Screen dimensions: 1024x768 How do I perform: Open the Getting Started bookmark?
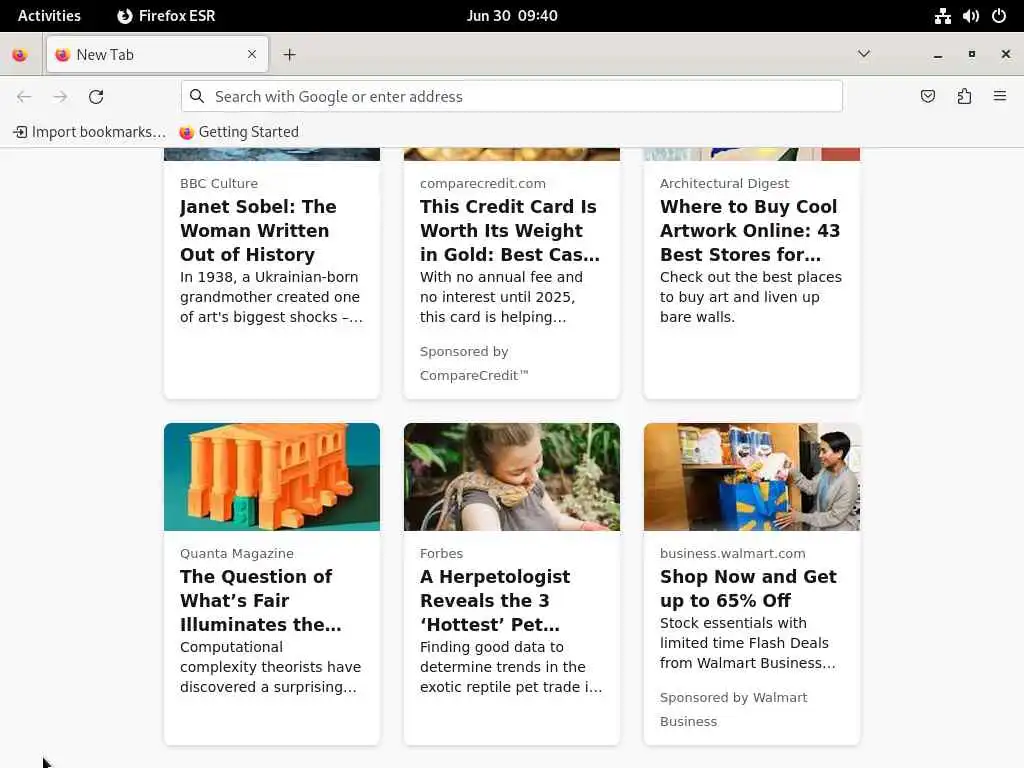(x=239, y=132)
